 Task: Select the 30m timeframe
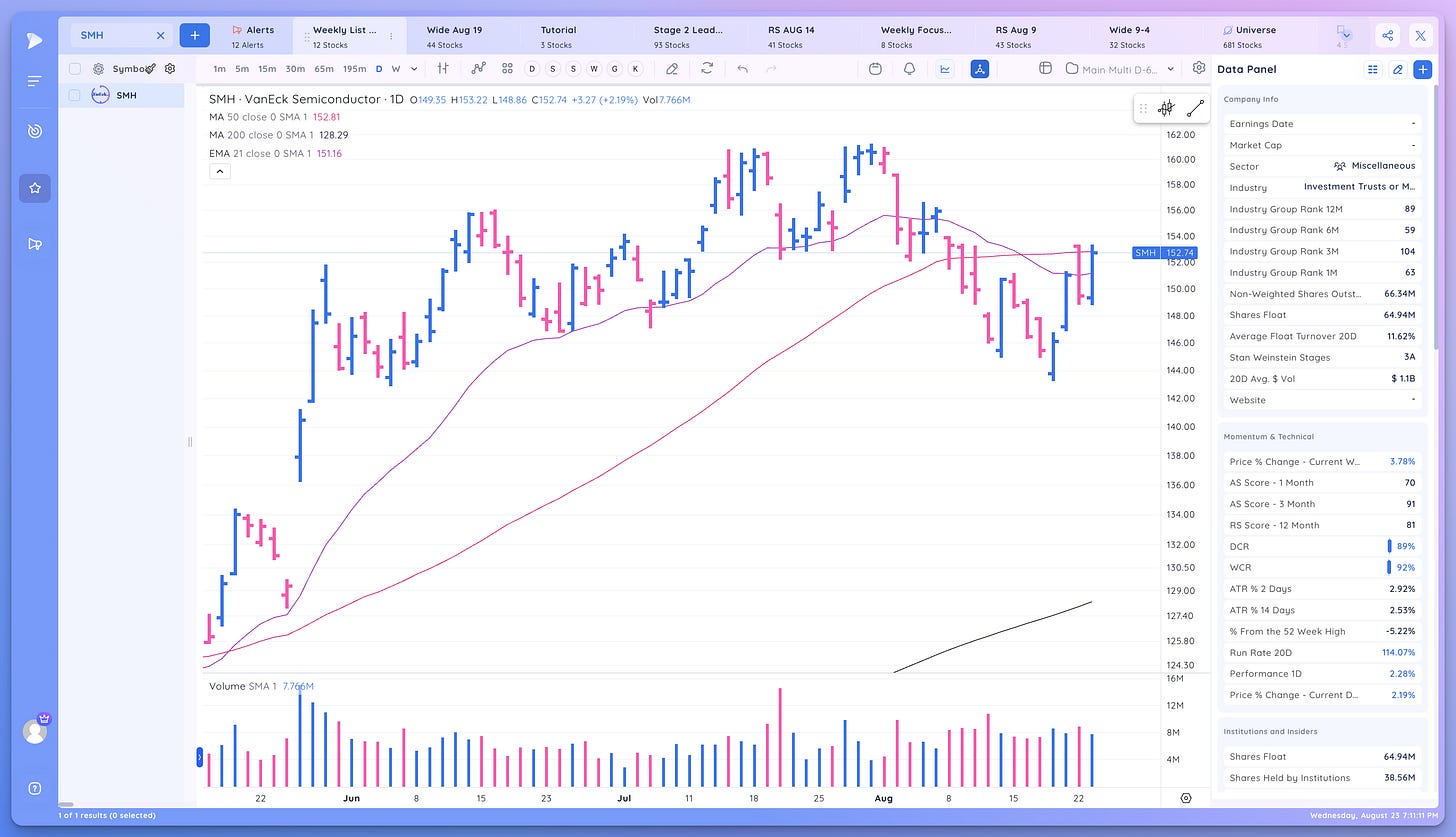295,69
